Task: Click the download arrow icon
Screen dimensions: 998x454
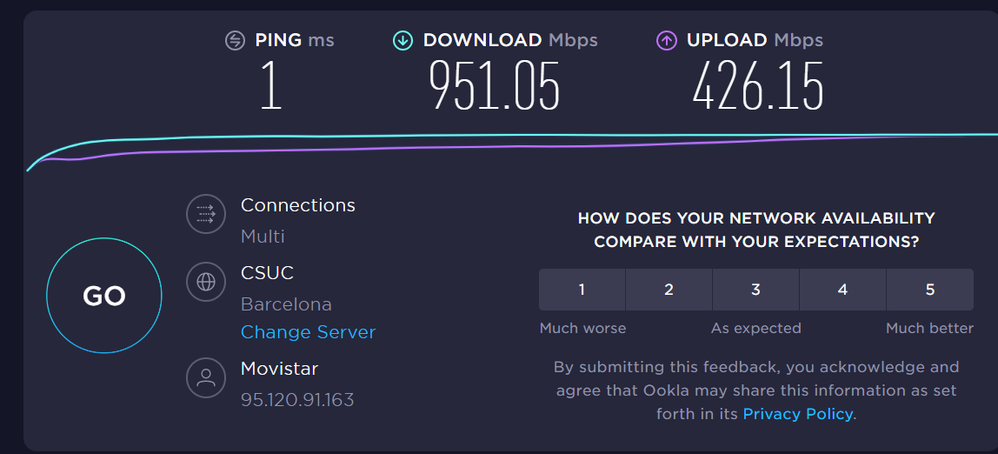Action: coord(402,41)
